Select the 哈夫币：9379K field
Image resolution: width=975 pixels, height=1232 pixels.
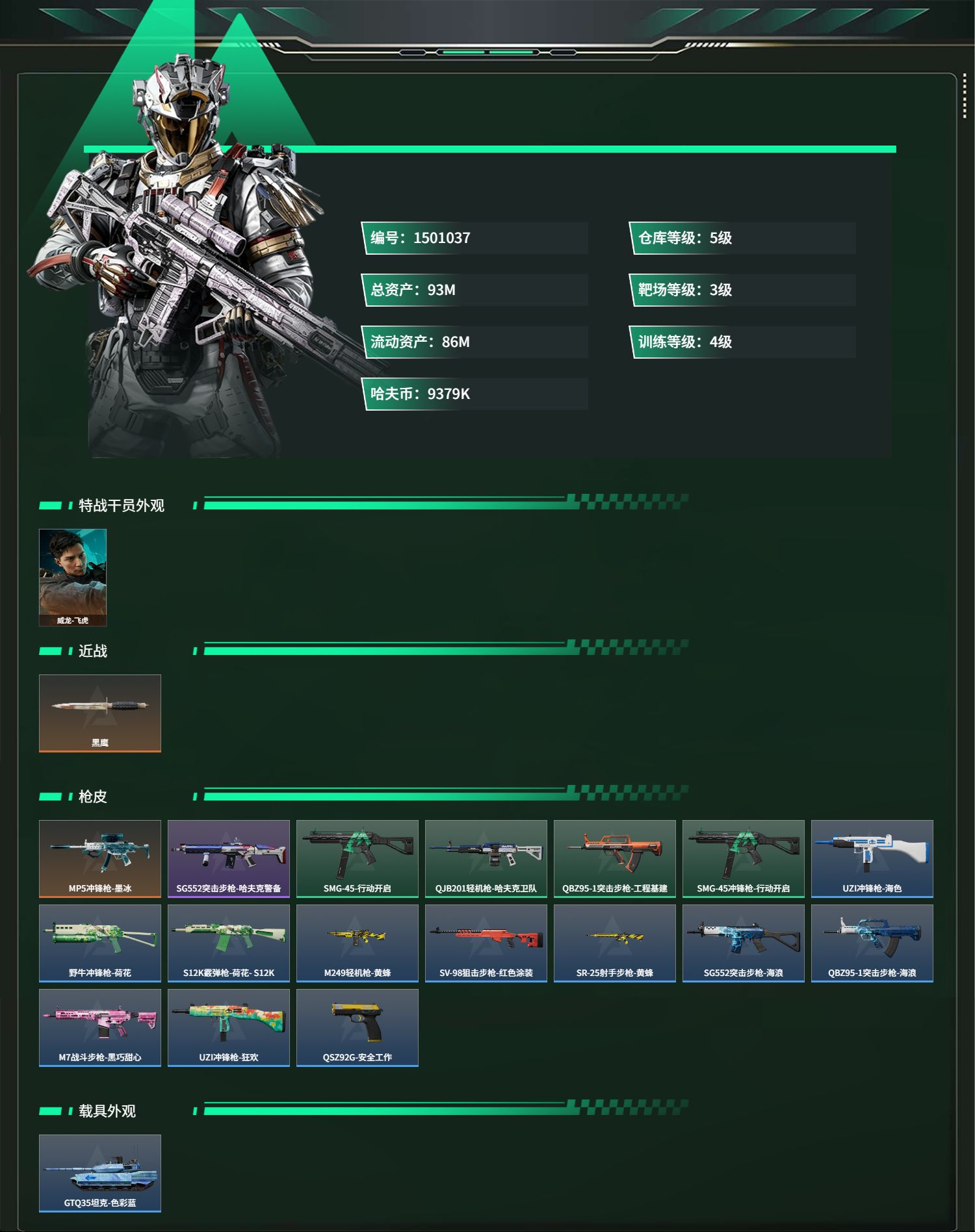(475, 394)
